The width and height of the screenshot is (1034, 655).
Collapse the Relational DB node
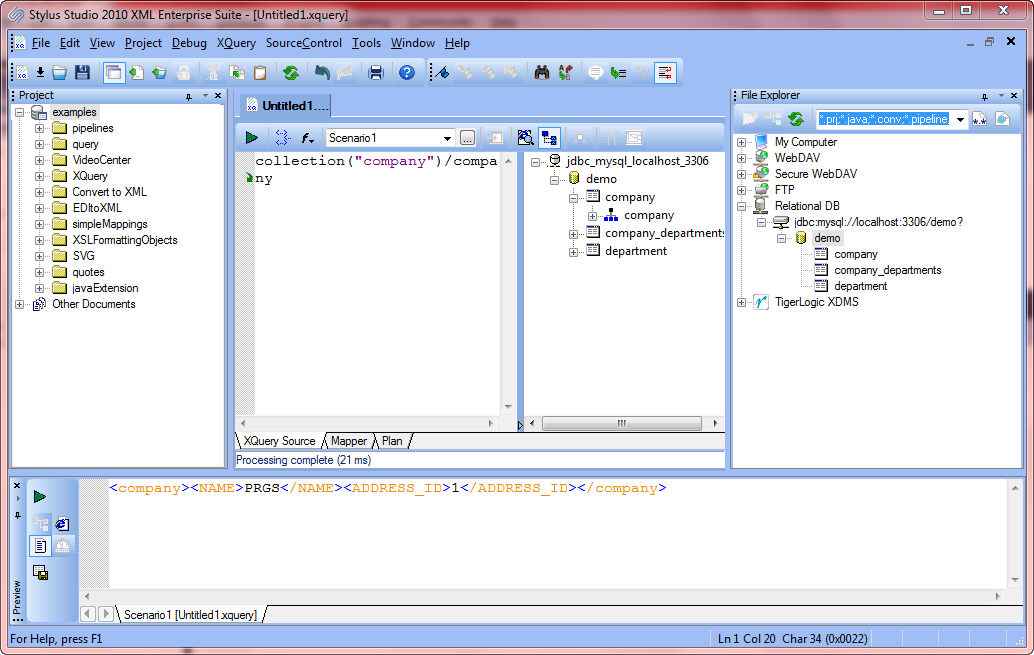coord(741,206)
